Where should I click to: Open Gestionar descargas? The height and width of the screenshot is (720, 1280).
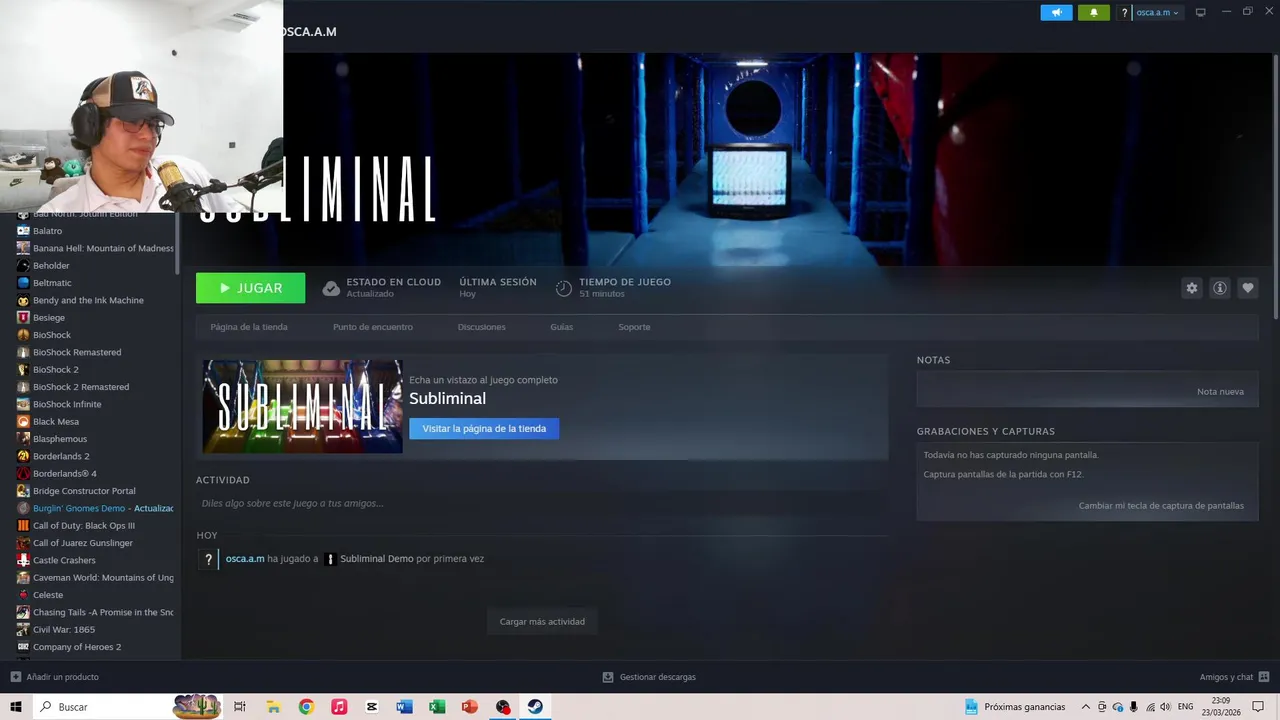pos(649,677)
